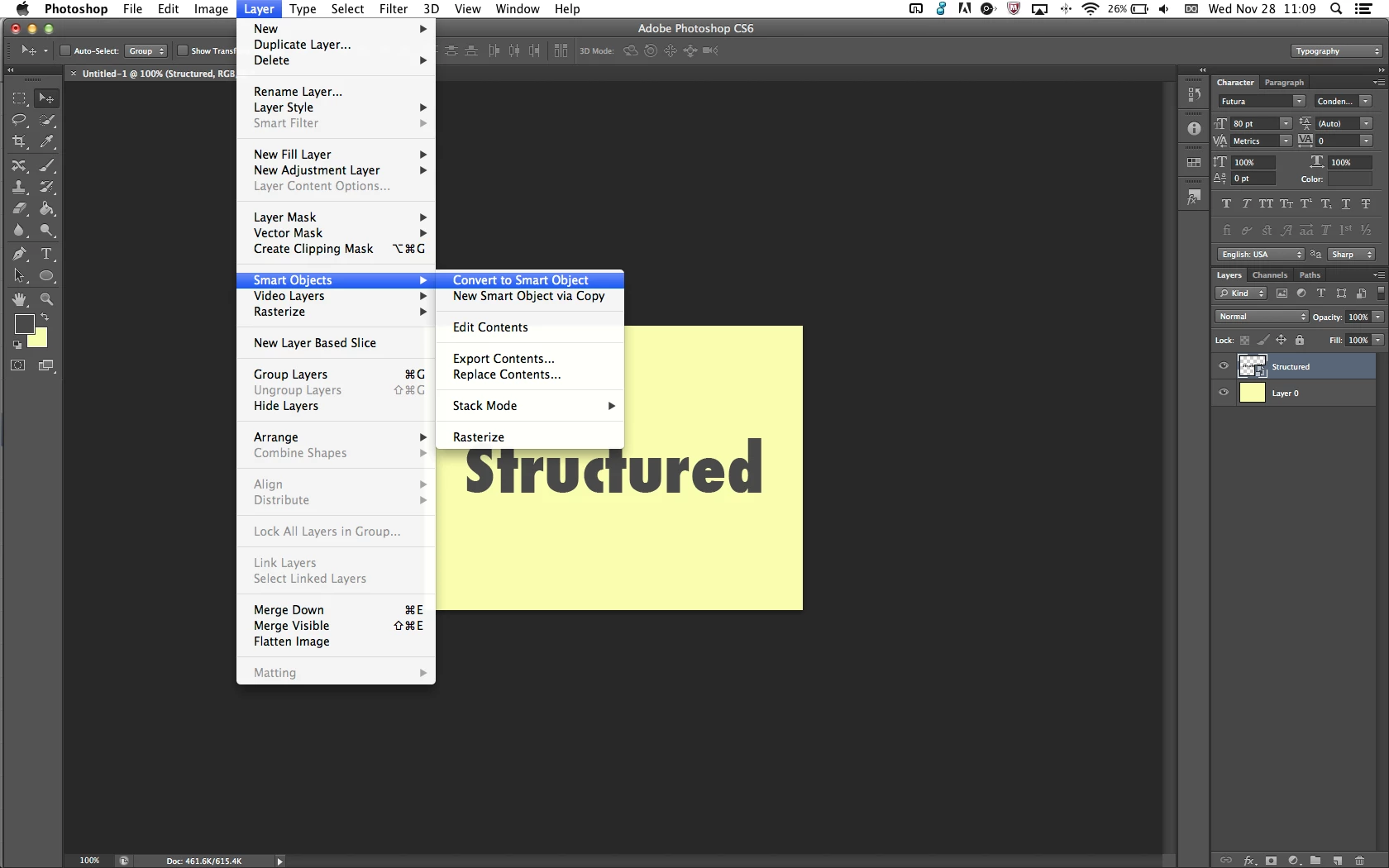Open the History panel icon
Image resolution: width=1389 pixels, height=868 pixels.
click(1194, 95)
